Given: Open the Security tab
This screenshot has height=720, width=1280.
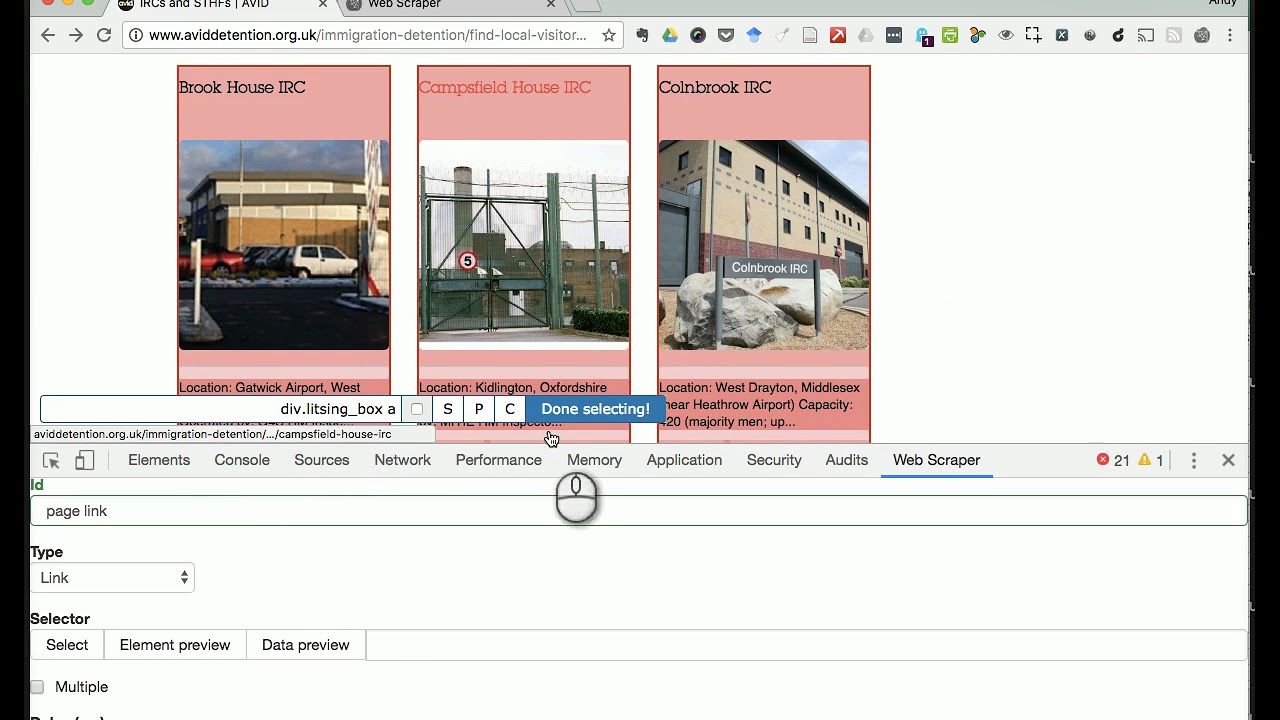Looking at the screenshot, I should pyautogui.click(x=774, y=460).
